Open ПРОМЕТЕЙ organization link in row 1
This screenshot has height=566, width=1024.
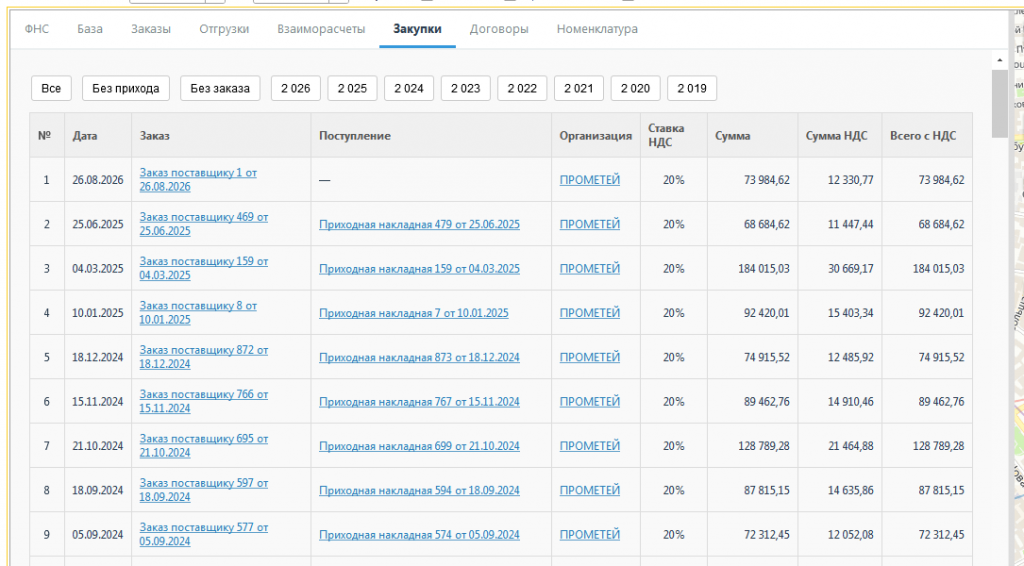point(590,180)
